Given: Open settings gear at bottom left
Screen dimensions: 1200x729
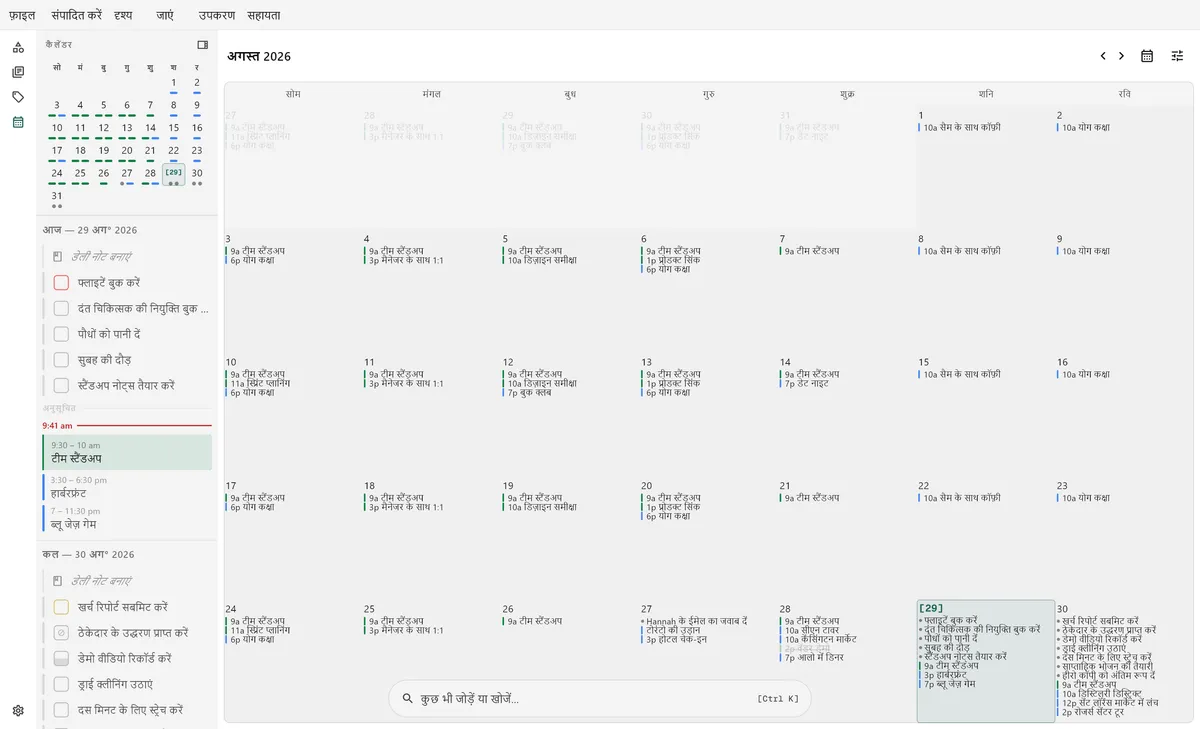Looking at the screenshot, I should click(x=18, y=710).
